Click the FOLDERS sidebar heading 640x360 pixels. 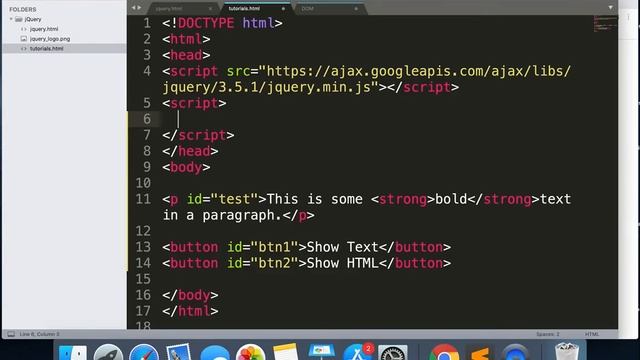coord(23,9)
